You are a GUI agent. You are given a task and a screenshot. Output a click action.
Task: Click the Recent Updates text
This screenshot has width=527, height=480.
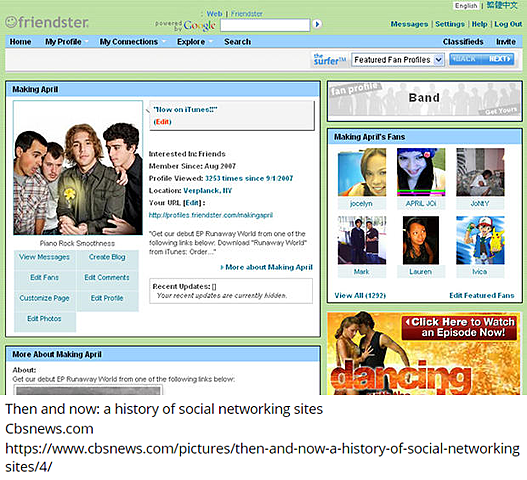(184, 287)
